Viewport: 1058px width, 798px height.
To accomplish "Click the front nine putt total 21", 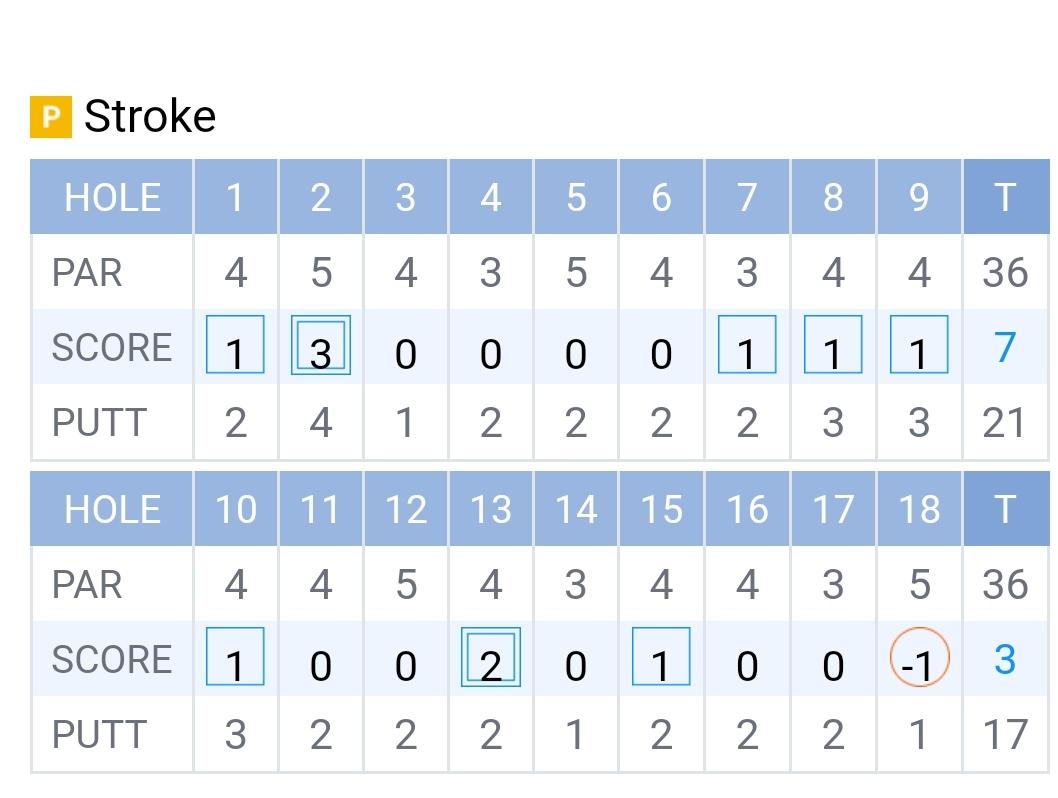I will [x=1004, y=422].
